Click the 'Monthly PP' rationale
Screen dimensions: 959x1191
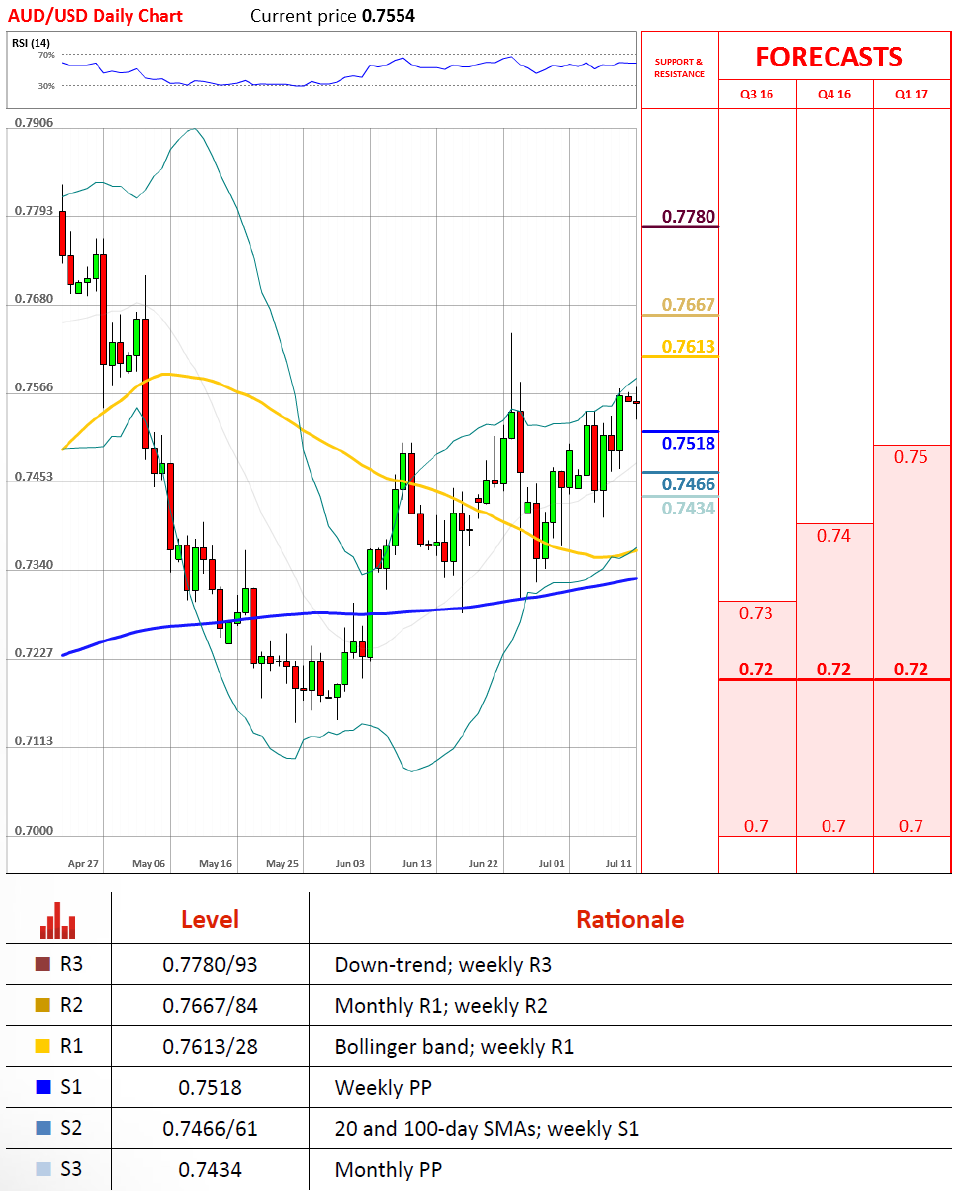coord(388,1170)
